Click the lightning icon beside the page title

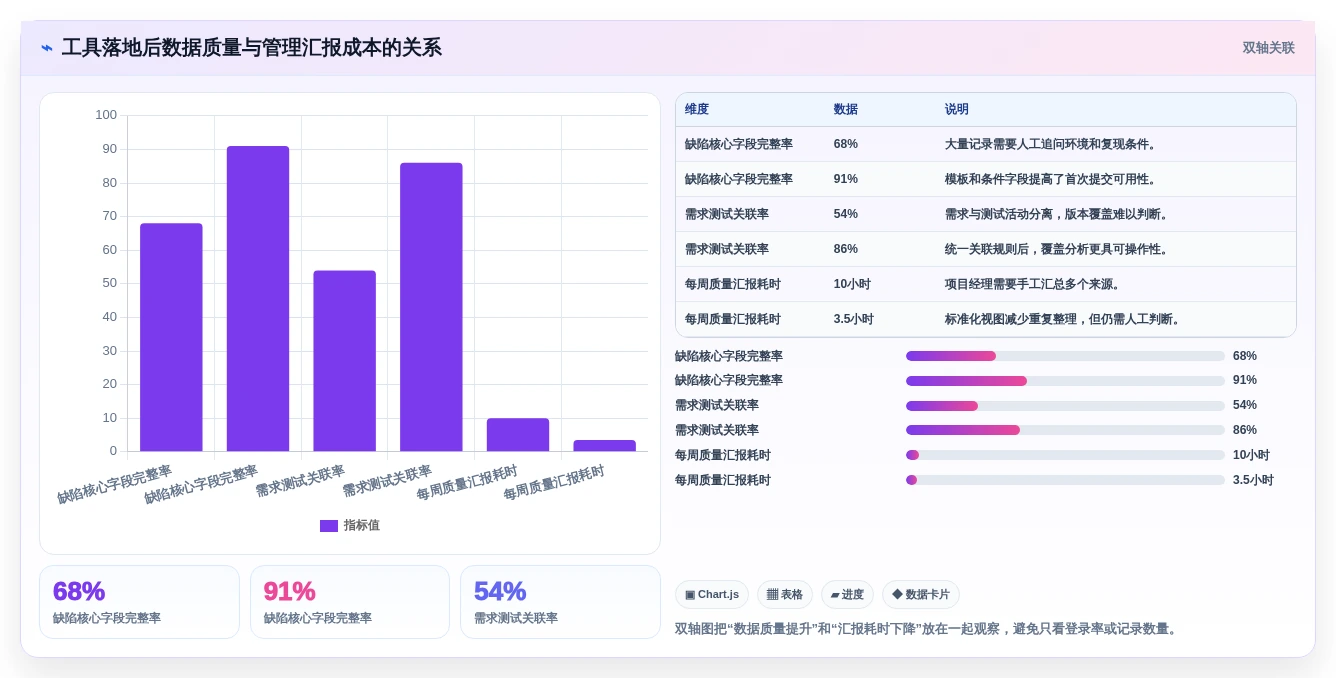pos(47,48)
